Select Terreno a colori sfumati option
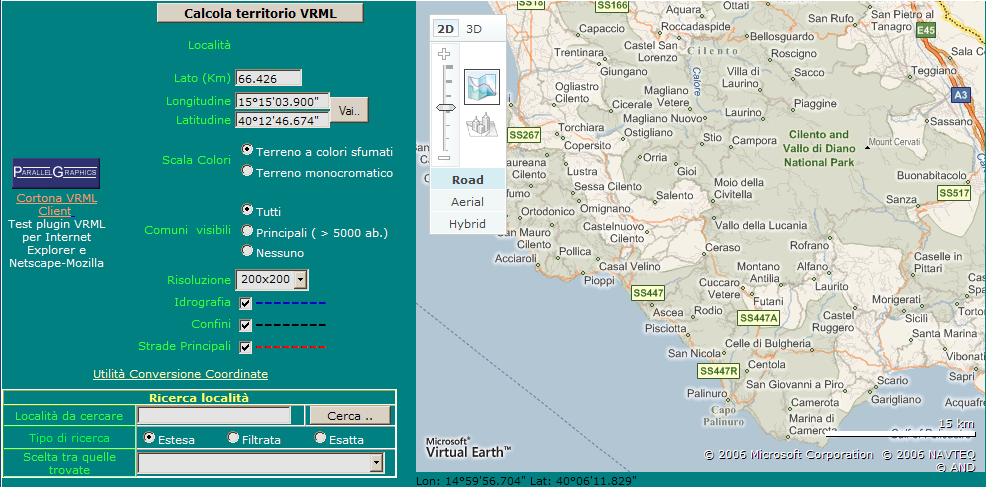This screenshot has width=986, height=487. coord(248,150)
